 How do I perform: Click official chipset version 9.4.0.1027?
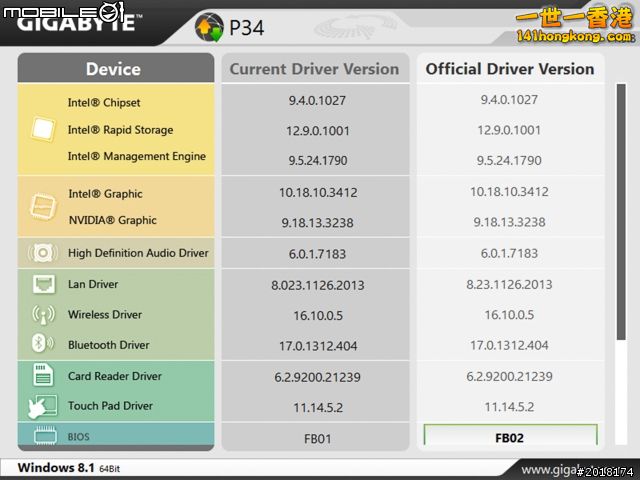(x=509, y=100)
